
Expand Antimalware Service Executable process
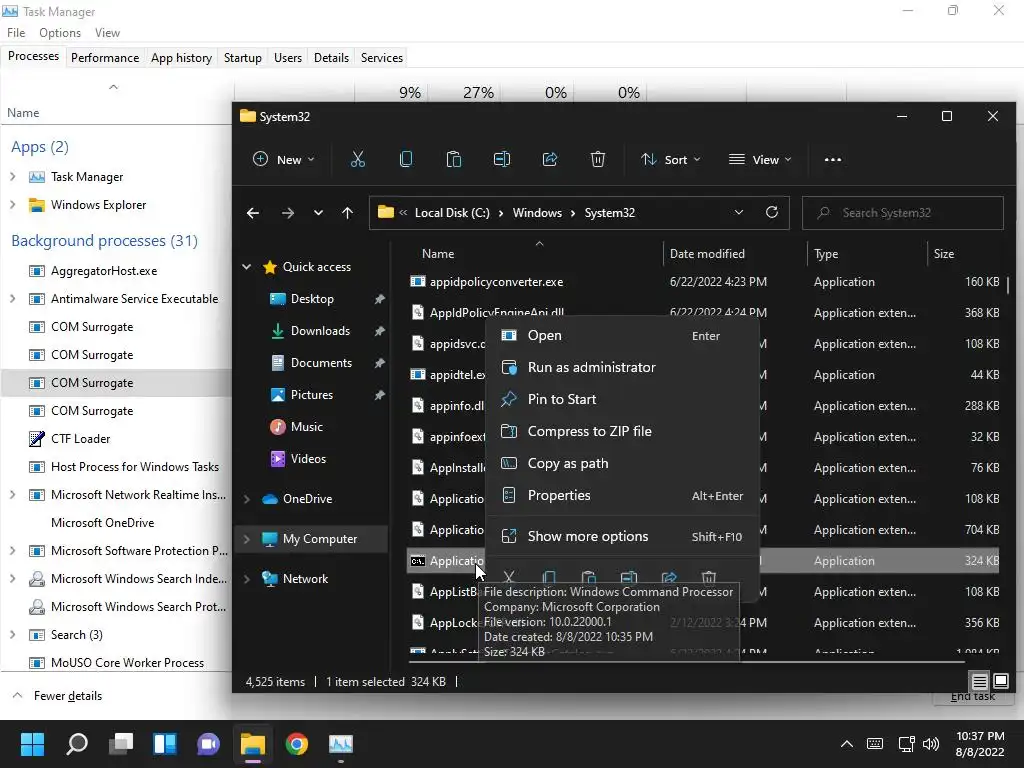point(12,298)
